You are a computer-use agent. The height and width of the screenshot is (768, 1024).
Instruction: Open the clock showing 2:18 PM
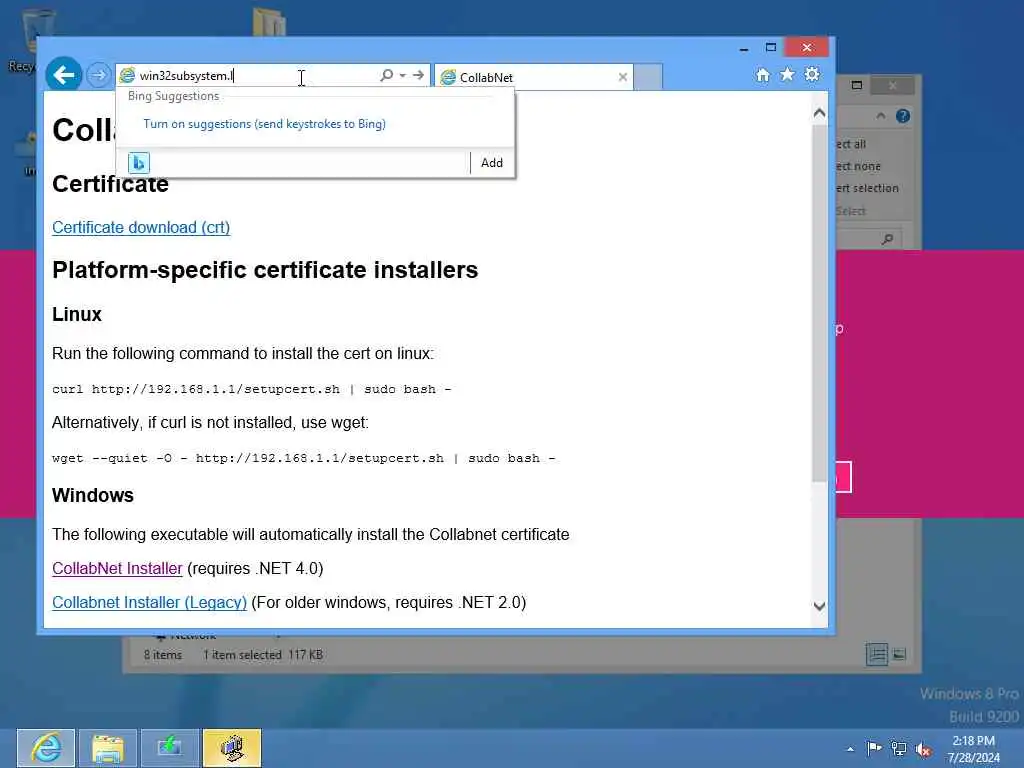click(x=973, y=749)
